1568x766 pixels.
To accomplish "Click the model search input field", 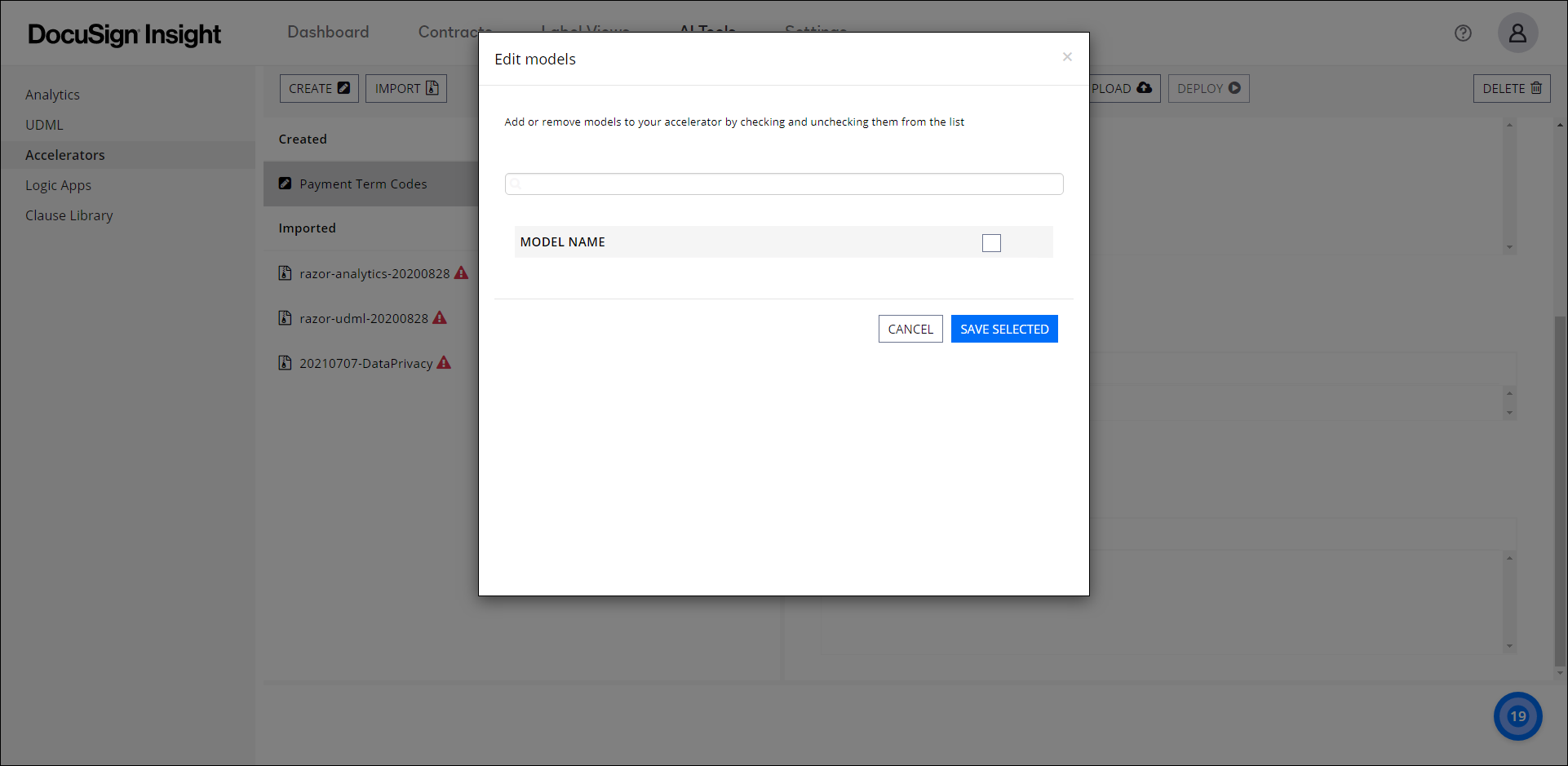I will (x=784, y=184).
